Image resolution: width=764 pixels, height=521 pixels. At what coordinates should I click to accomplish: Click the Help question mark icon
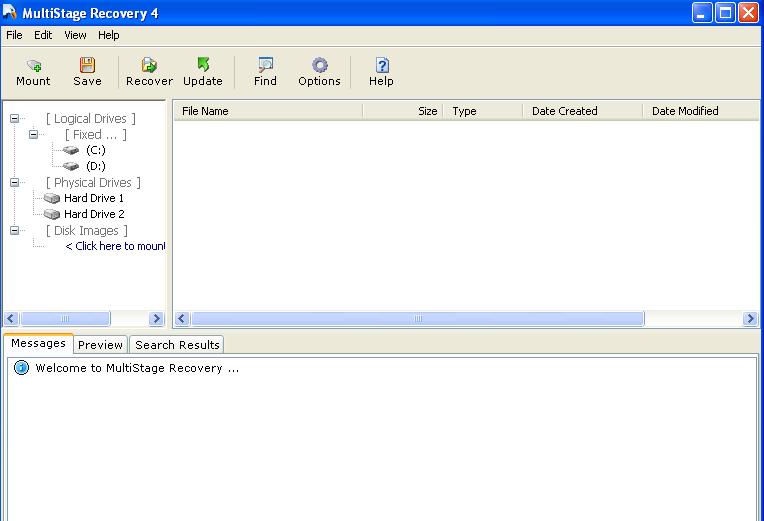(x=382, y=65)
